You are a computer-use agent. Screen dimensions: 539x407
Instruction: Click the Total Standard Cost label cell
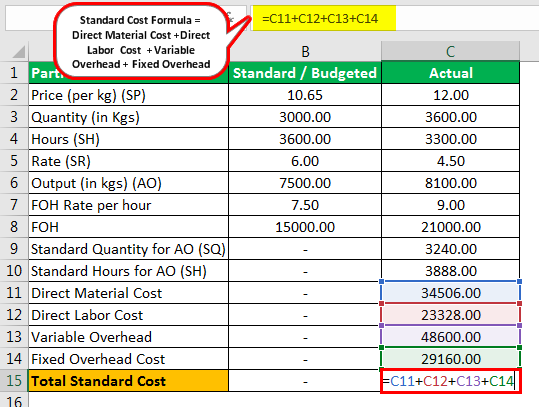pyautogui.click(x=129, y=381)
